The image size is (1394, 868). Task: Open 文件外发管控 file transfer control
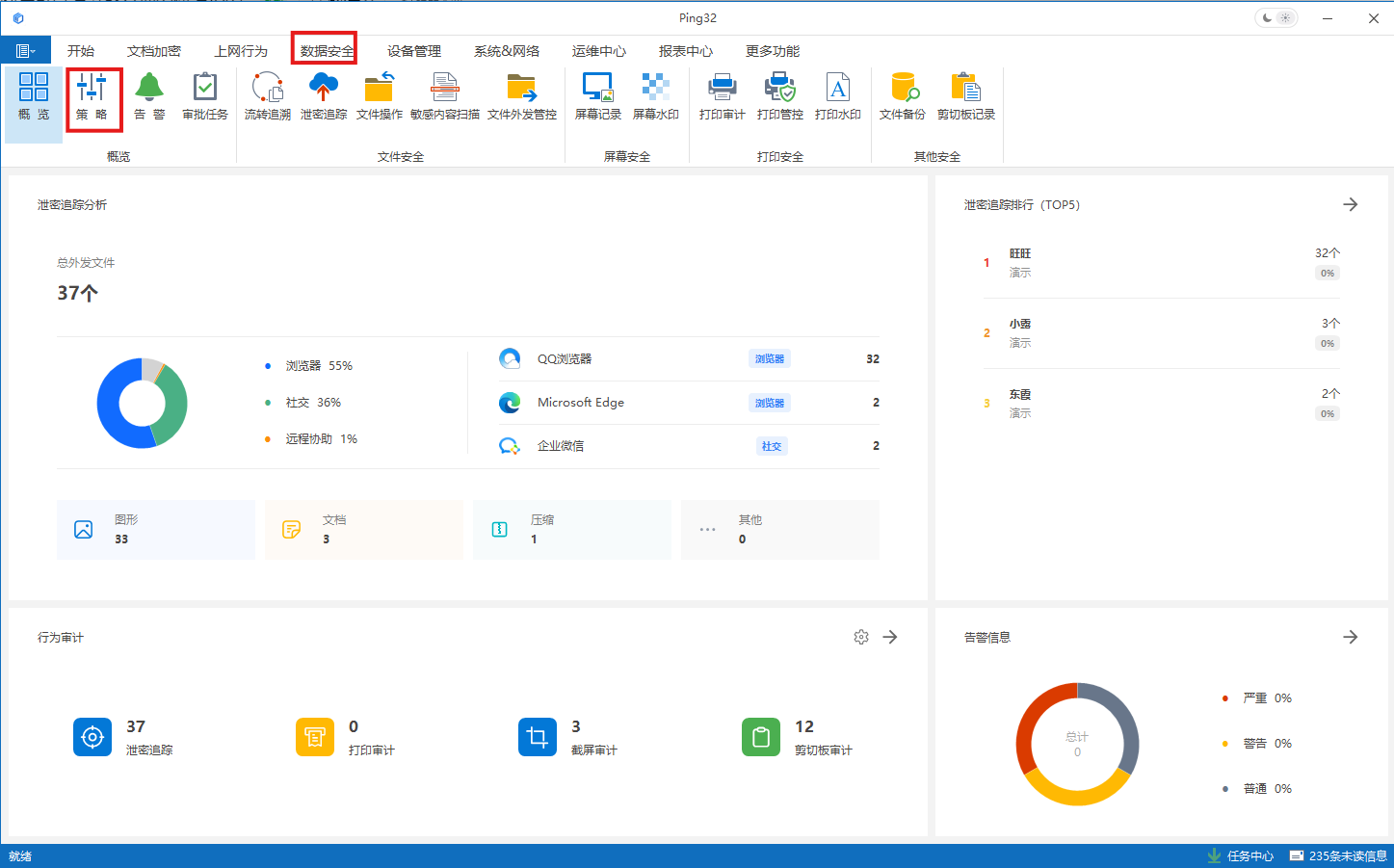click(521, 96)
